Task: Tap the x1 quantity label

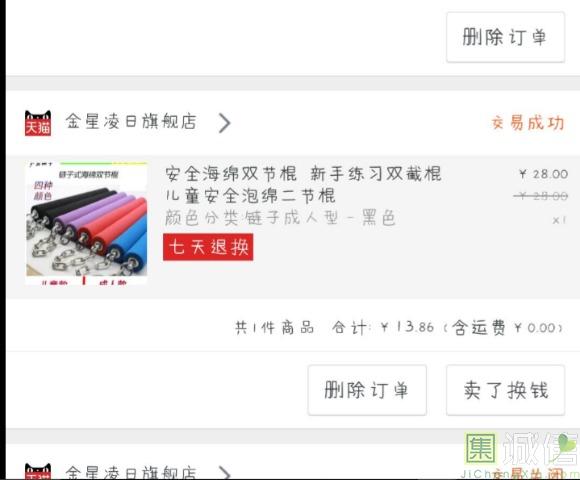Action: click(559, 220)
